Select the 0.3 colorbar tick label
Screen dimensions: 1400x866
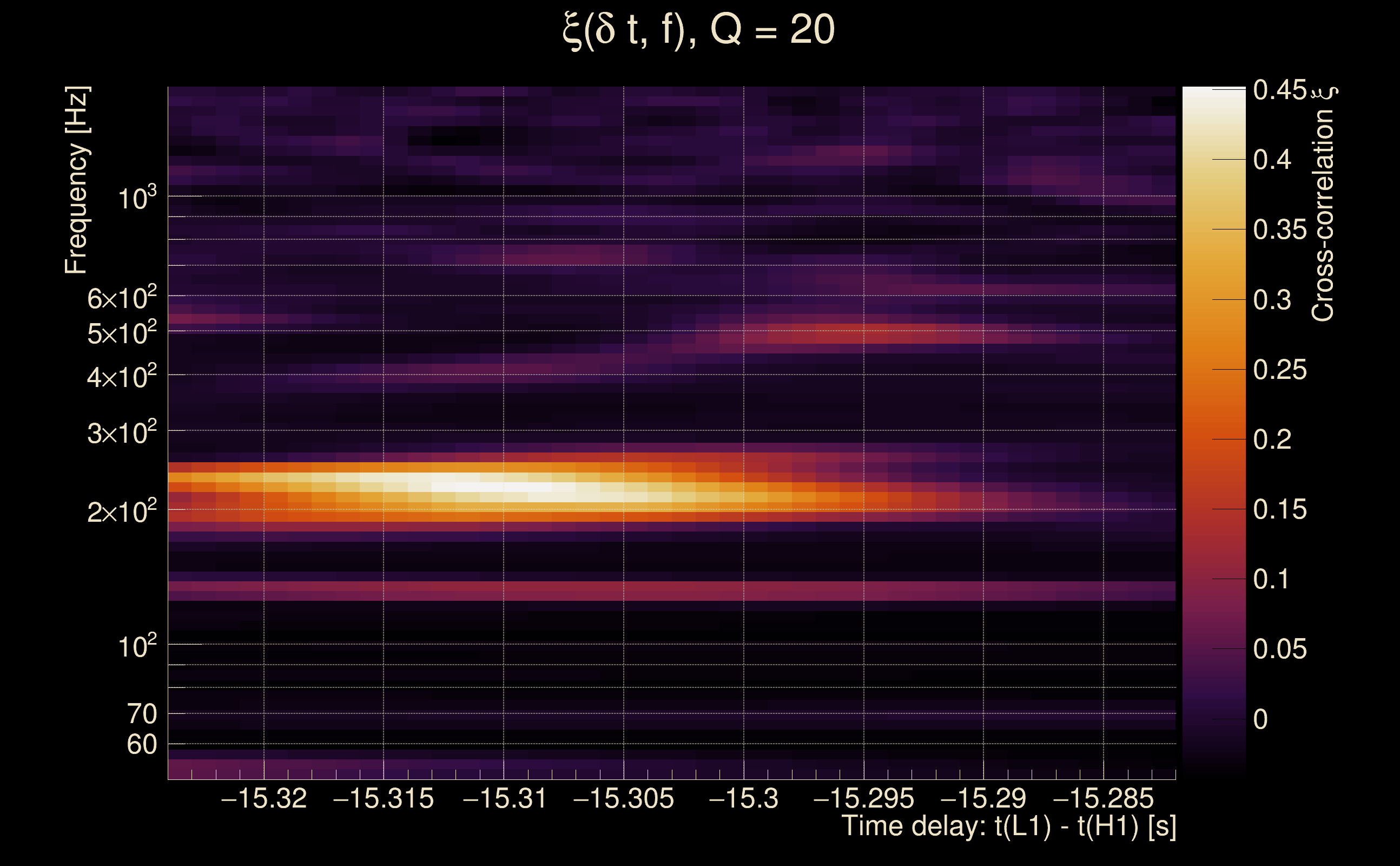(x=1272, y=300)
